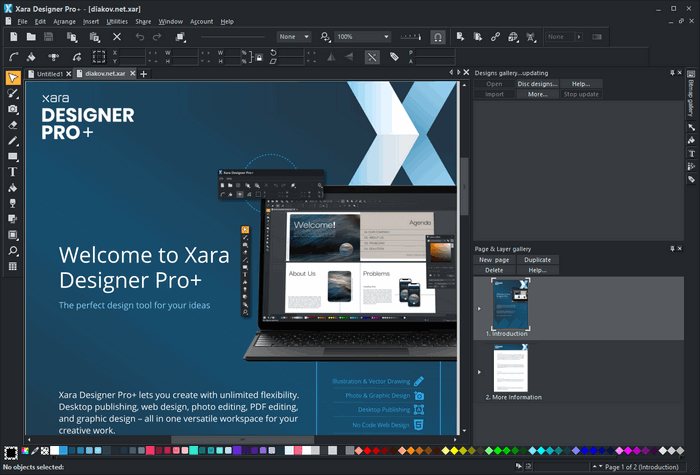
Task: Select the 2. More Information page thumbnail
Action: tap(510, 368)
